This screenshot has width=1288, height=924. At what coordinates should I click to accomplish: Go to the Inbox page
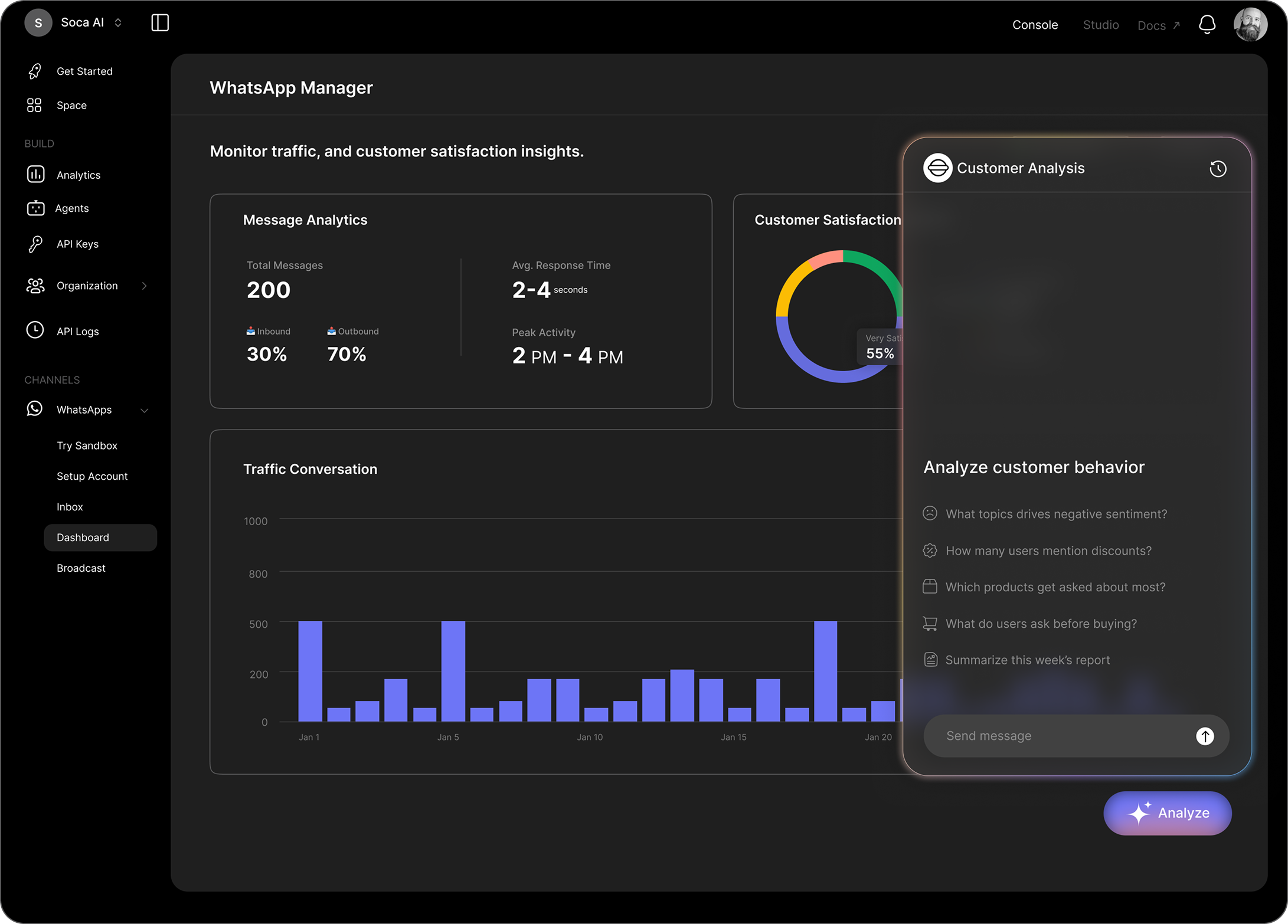tap(70, 507)
